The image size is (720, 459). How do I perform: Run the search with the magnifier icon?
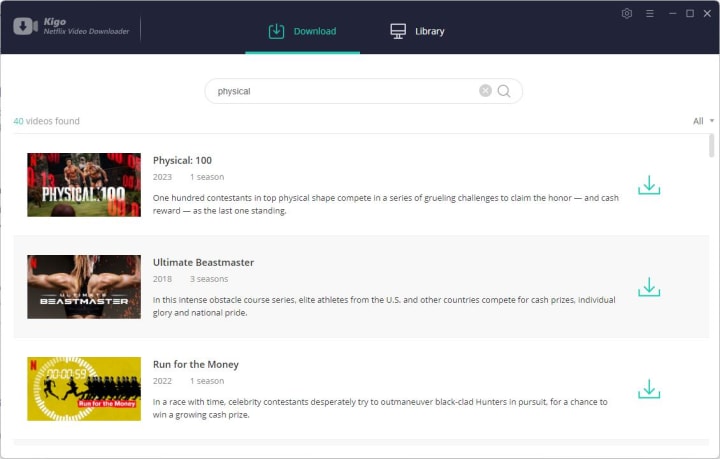click(x=504, y=91)
